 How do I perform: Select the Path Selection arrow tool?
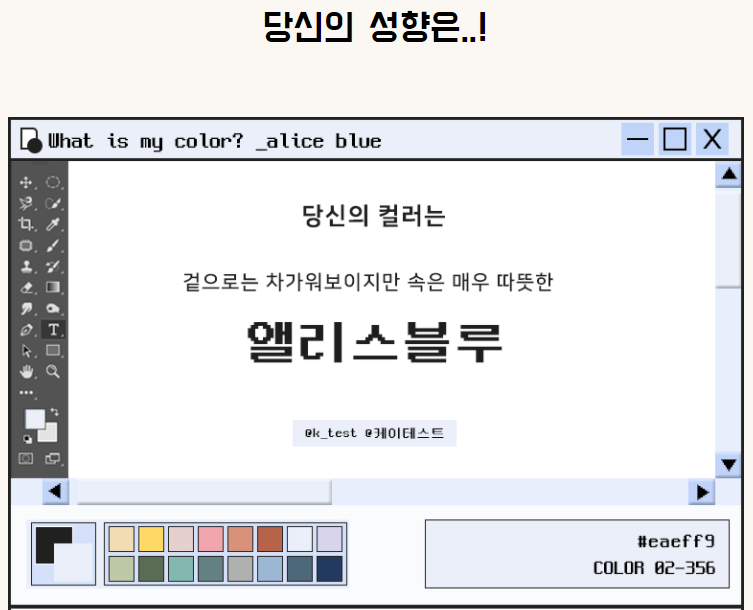[x=26, y=351]
